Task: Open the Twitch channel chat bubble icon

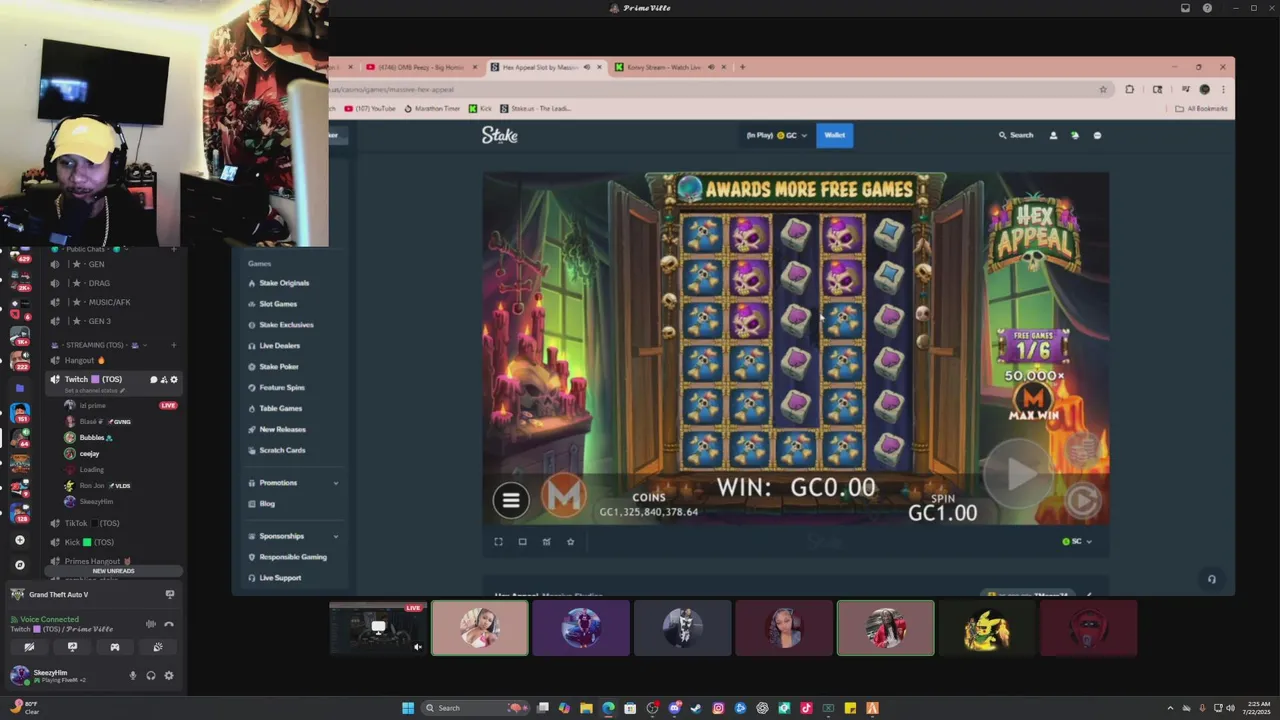Action: pyautogui.click(x=153, y=379)
